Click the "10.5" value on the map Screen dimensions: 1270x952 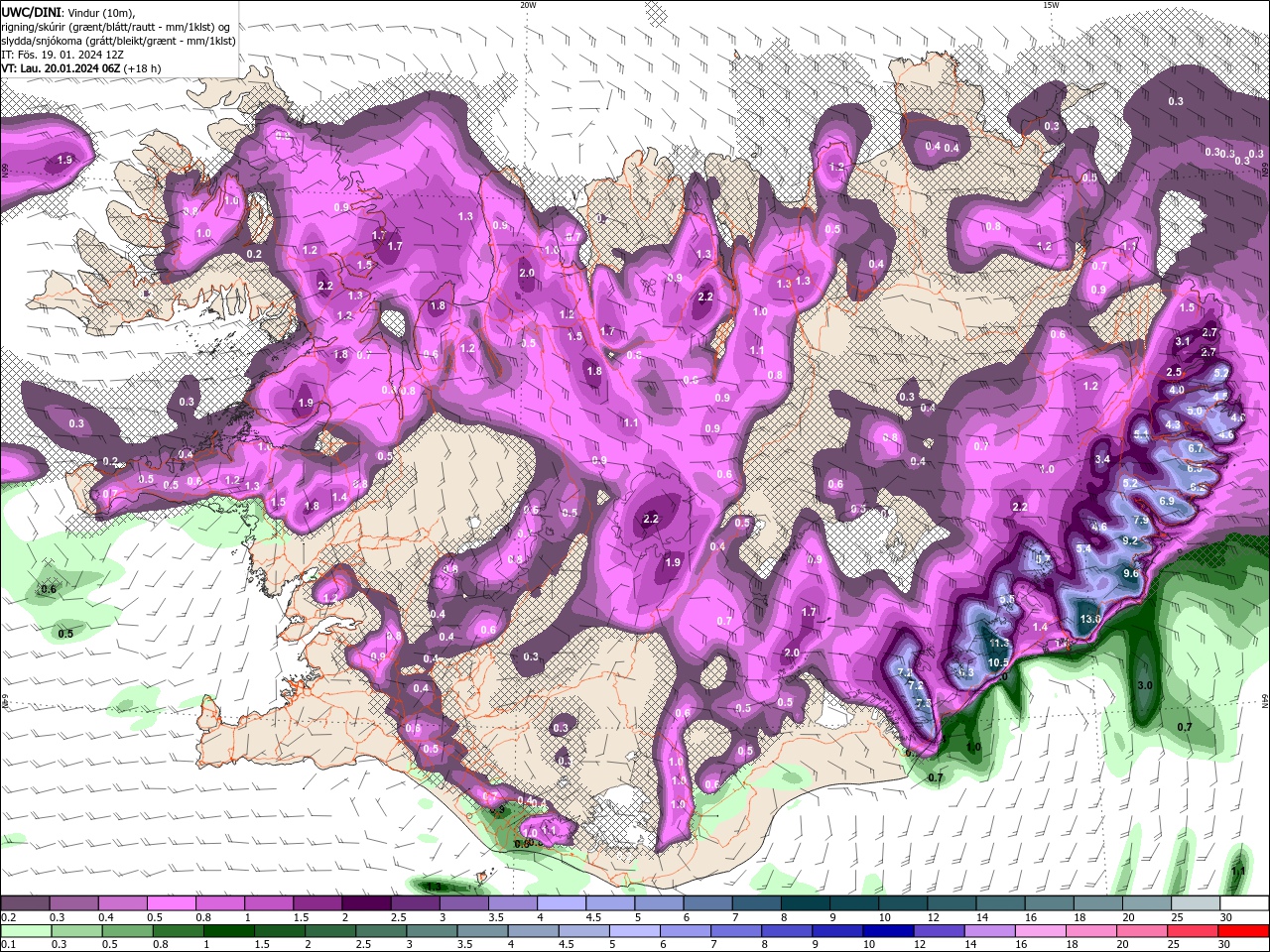click(998, 662)
